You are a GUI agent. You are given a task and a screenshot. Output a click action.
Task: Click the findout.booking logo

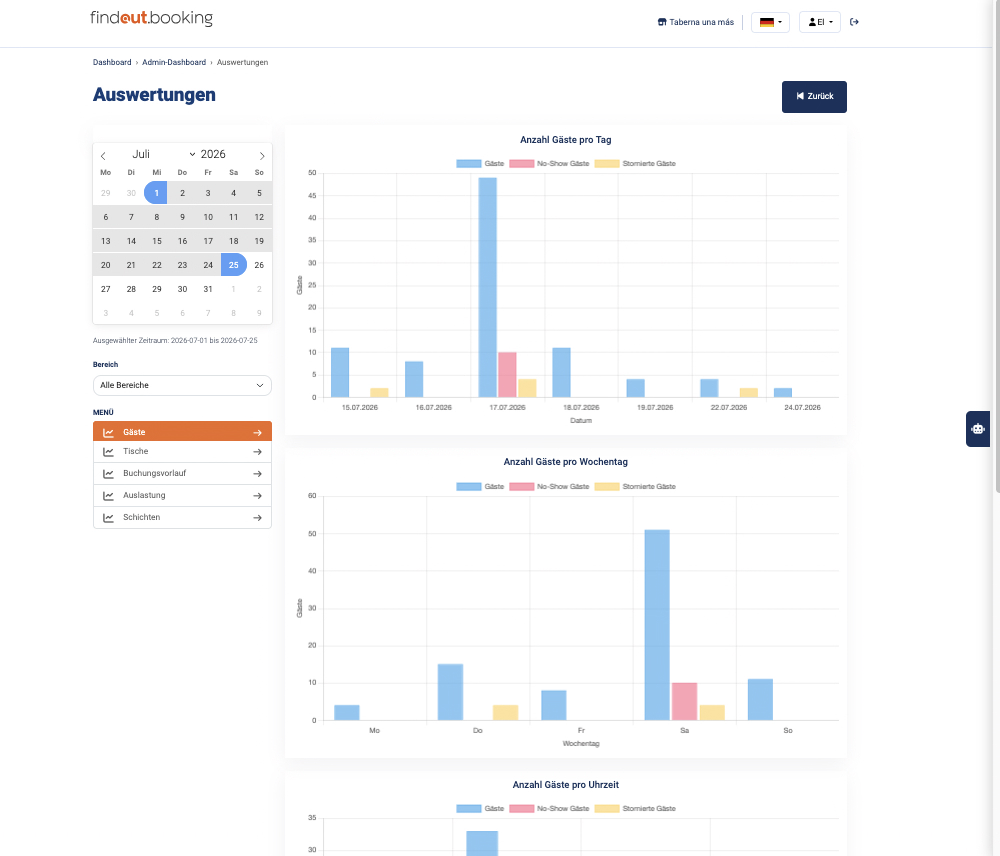point(151,18)
